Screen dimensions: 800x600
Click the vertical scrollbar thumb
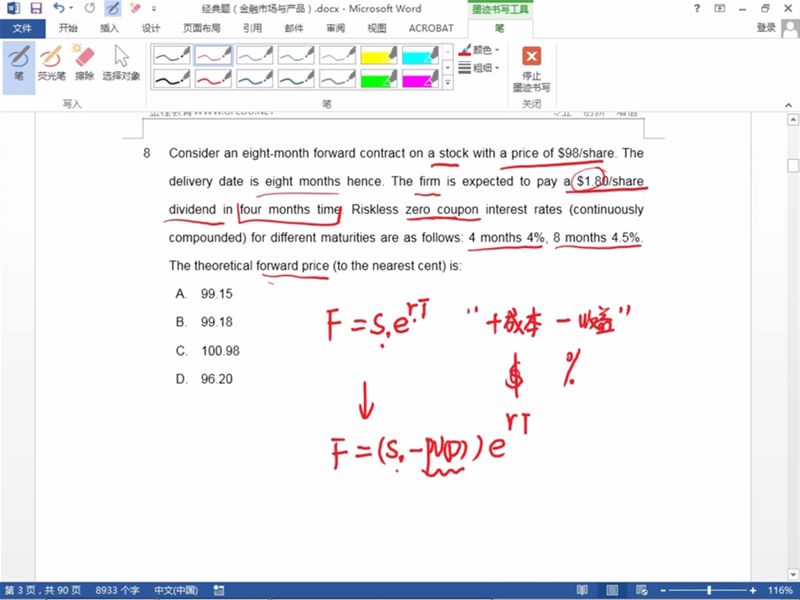(793, 166)
